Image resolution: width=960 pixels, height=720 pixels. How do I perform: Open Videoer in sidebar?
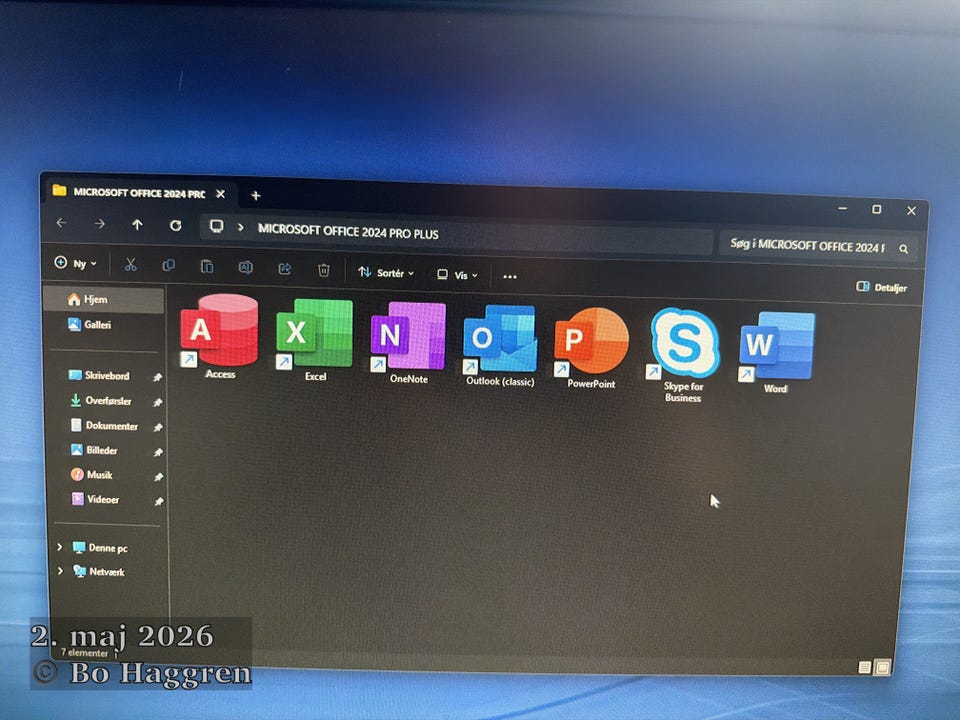point(96,499)
